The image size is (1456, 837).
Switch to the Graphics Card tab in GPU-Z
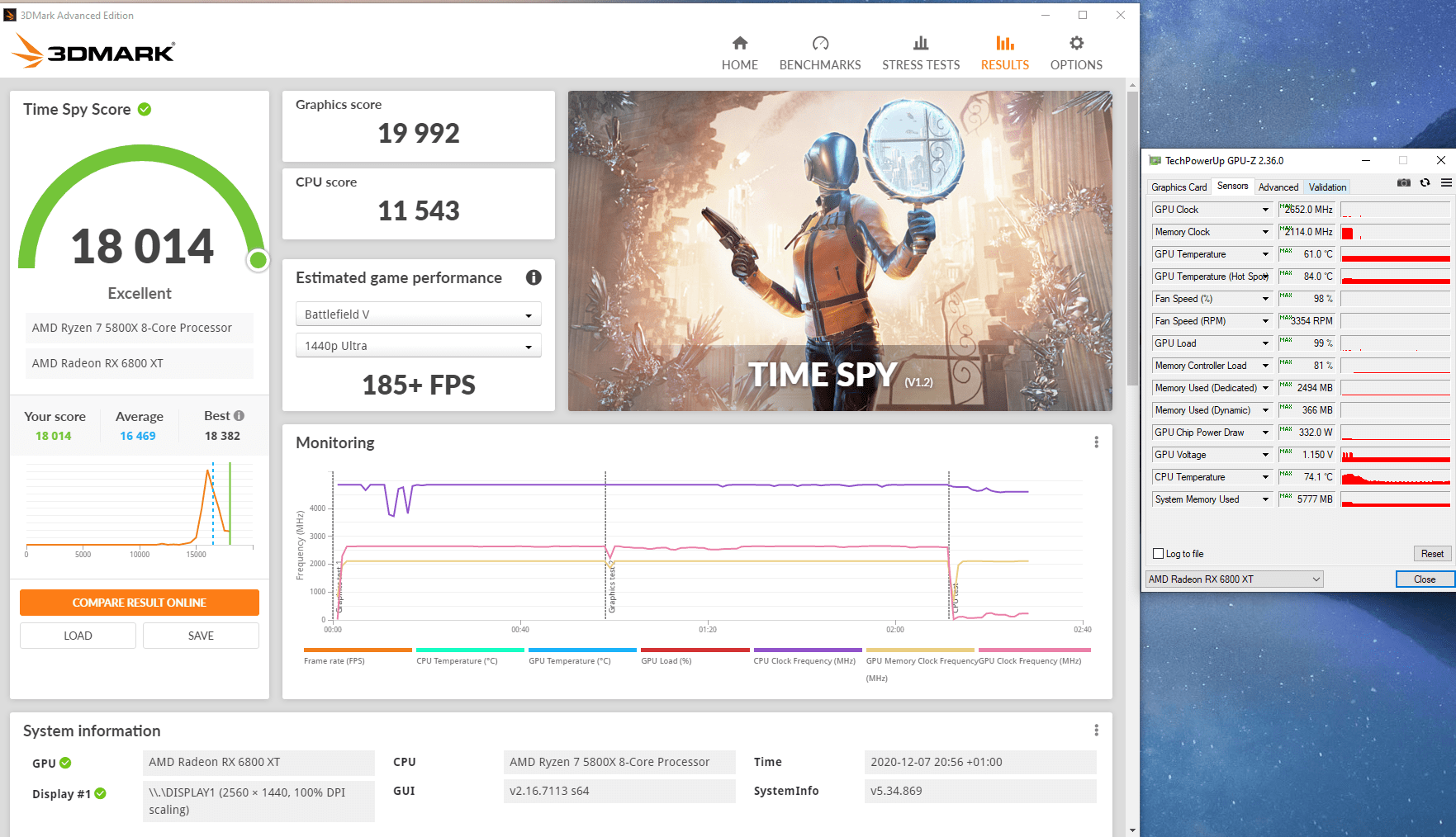pos(1179,187)
